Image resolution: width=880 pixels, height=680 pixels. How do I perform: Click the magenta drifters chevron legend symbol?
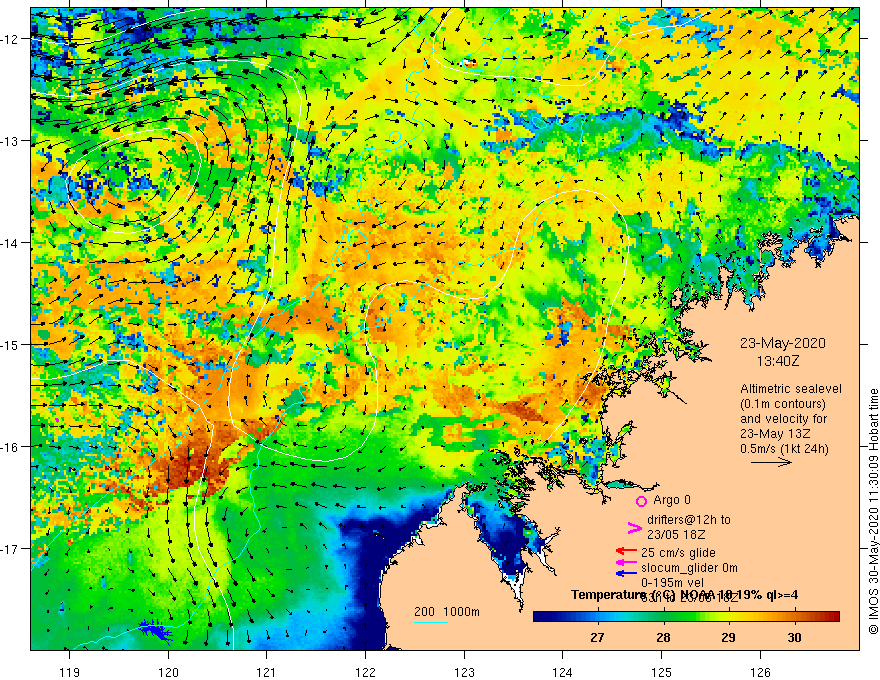635,527
